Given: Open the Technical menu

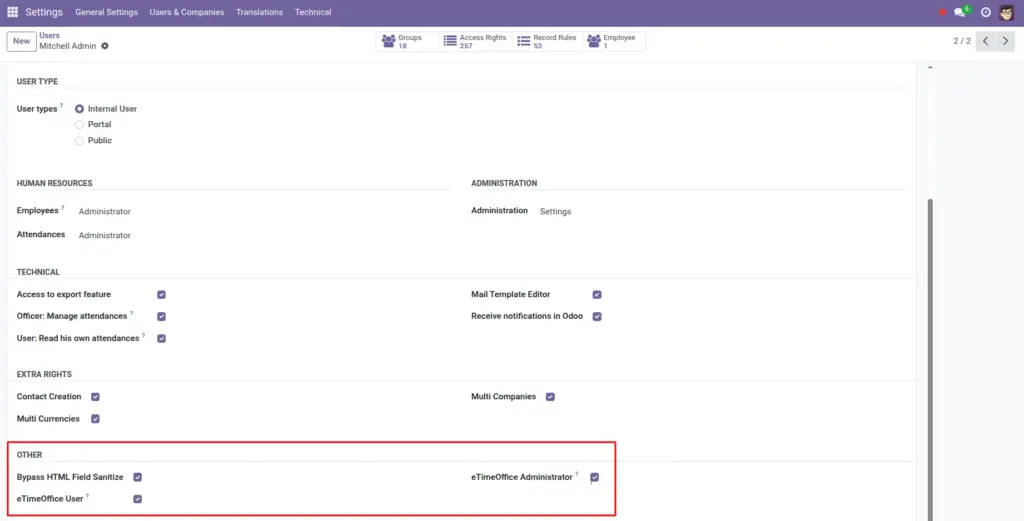Looking at the screenshot, I should 313,12.
